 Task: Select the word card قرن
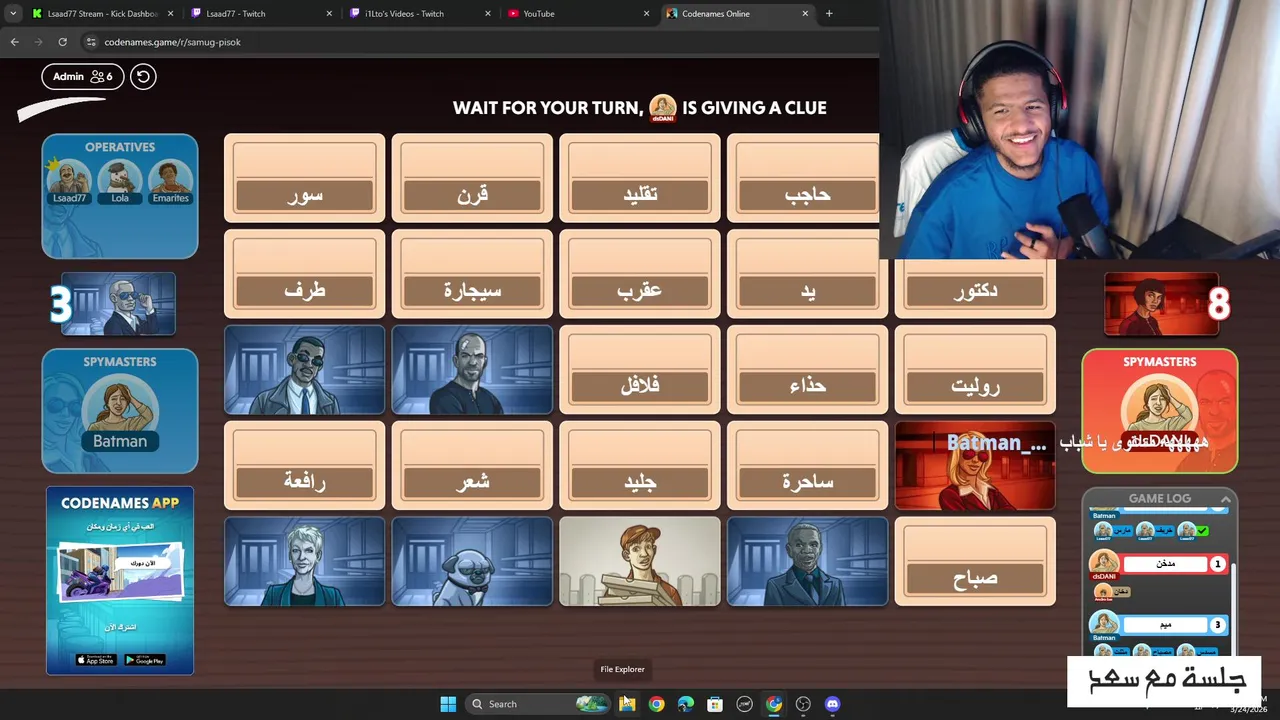click(x=472, y=178)
